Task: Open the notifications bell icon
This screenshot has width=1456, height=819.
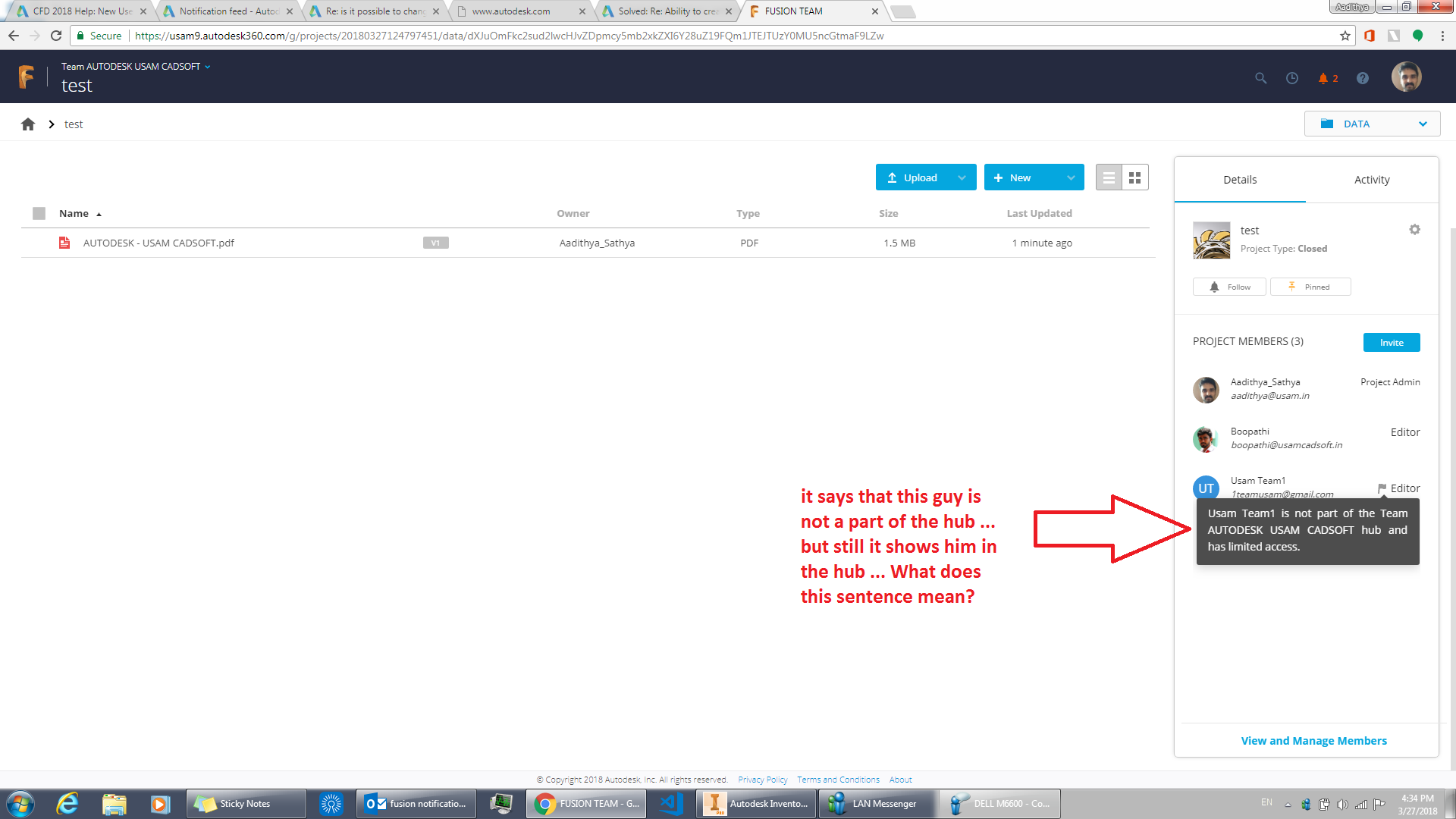Action: click(1323, 78)
